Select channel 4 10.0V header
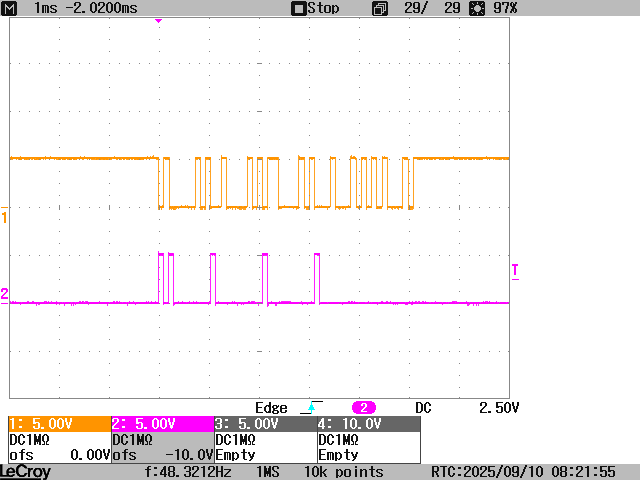This screenshot has height=480, width=640. [x=369, y=424]
